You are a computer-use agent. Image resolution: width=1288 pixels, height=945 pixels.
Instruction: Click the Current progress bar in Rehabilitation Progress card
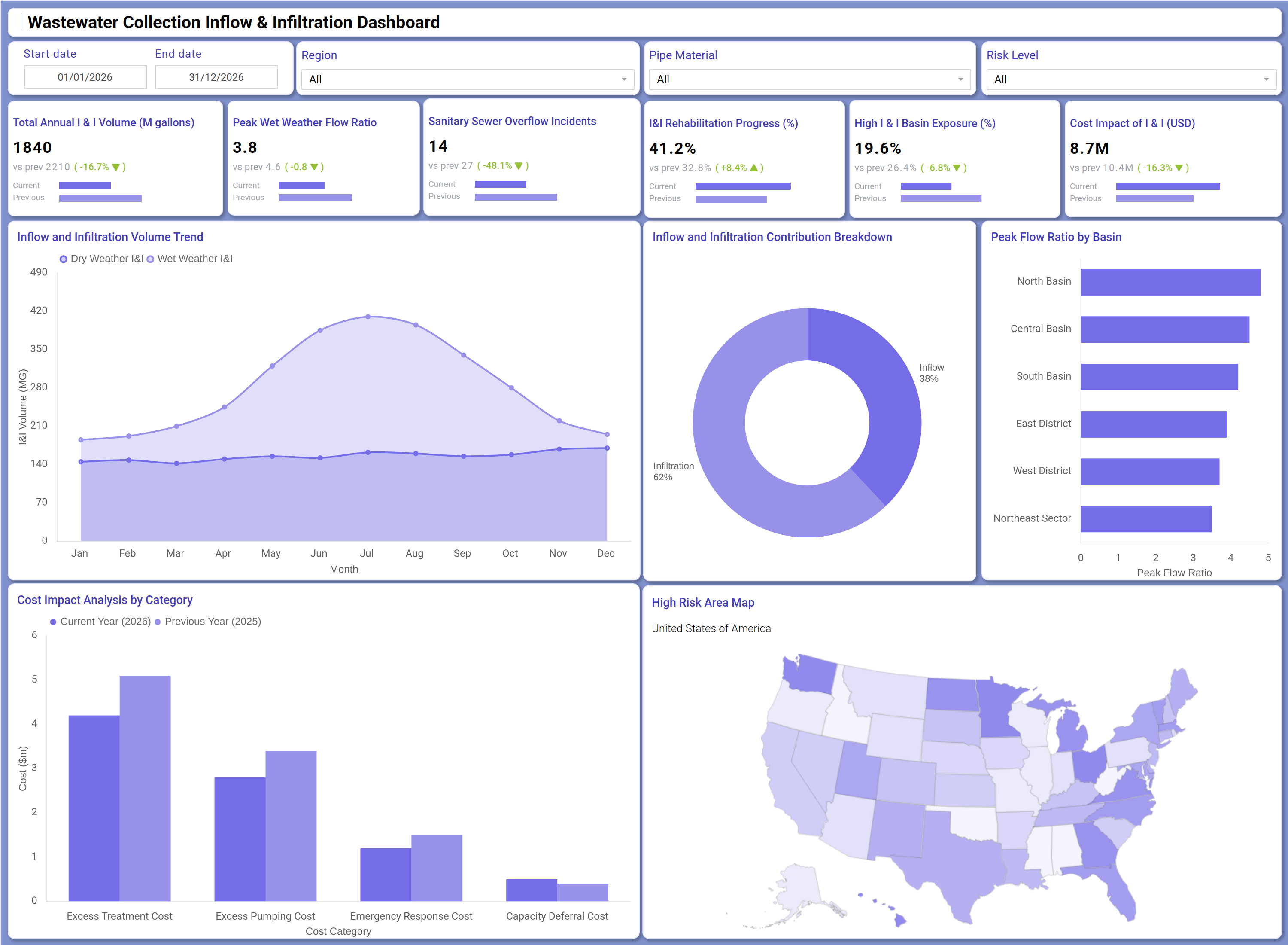[743, 186]
